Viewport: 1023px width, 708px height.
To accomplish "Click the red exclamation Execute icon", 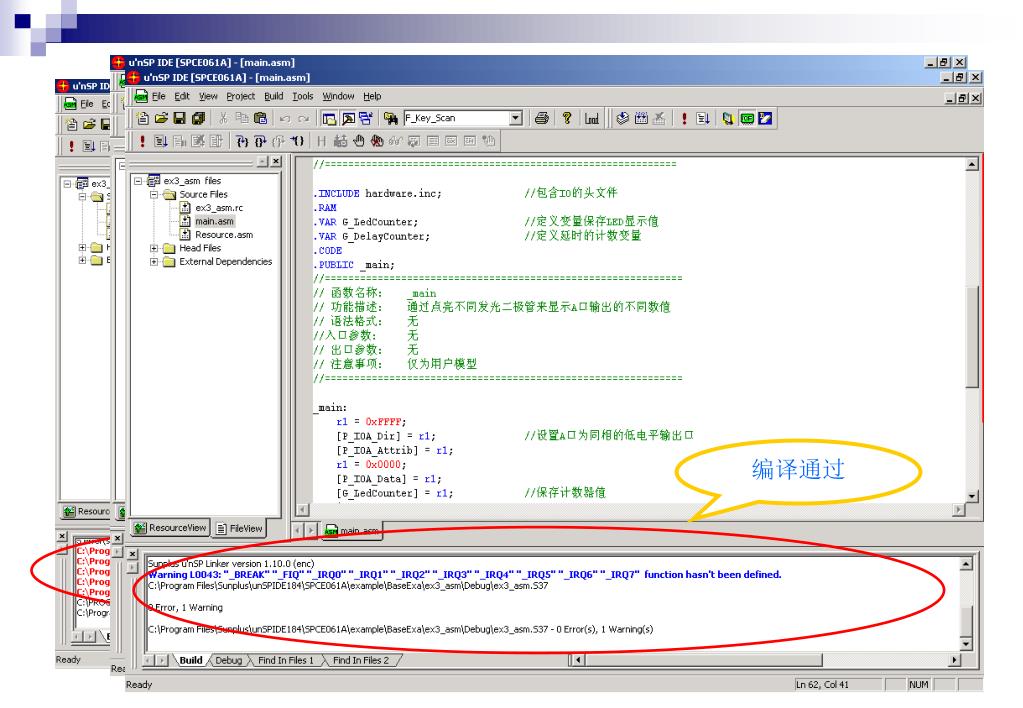I will coord(143,141).
